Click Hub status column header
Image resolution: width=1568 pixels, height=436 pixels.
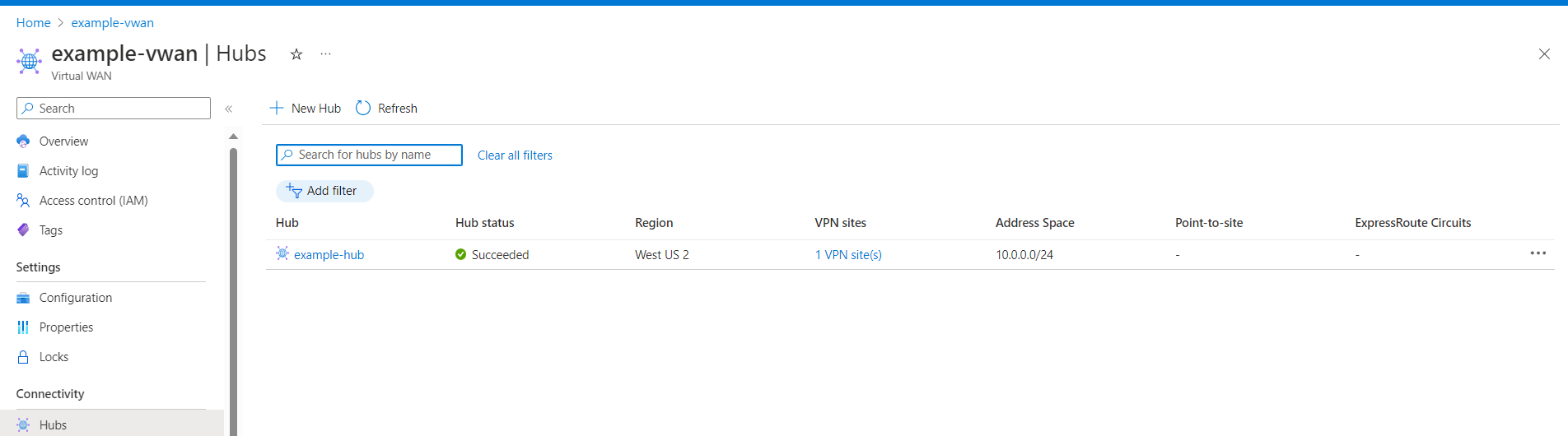click(x=485, y=223)
